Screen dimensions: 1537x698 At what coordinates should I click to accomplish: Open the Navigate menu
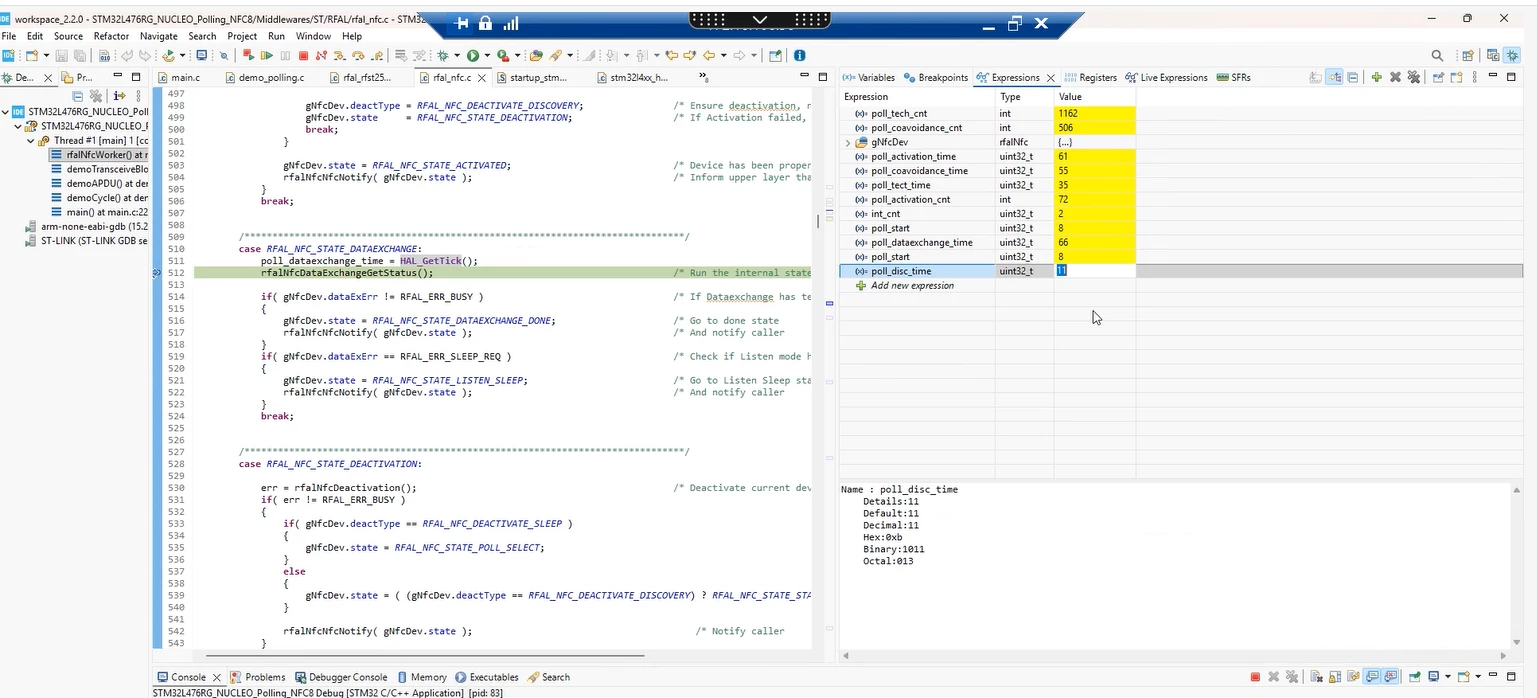coord(158,36)
